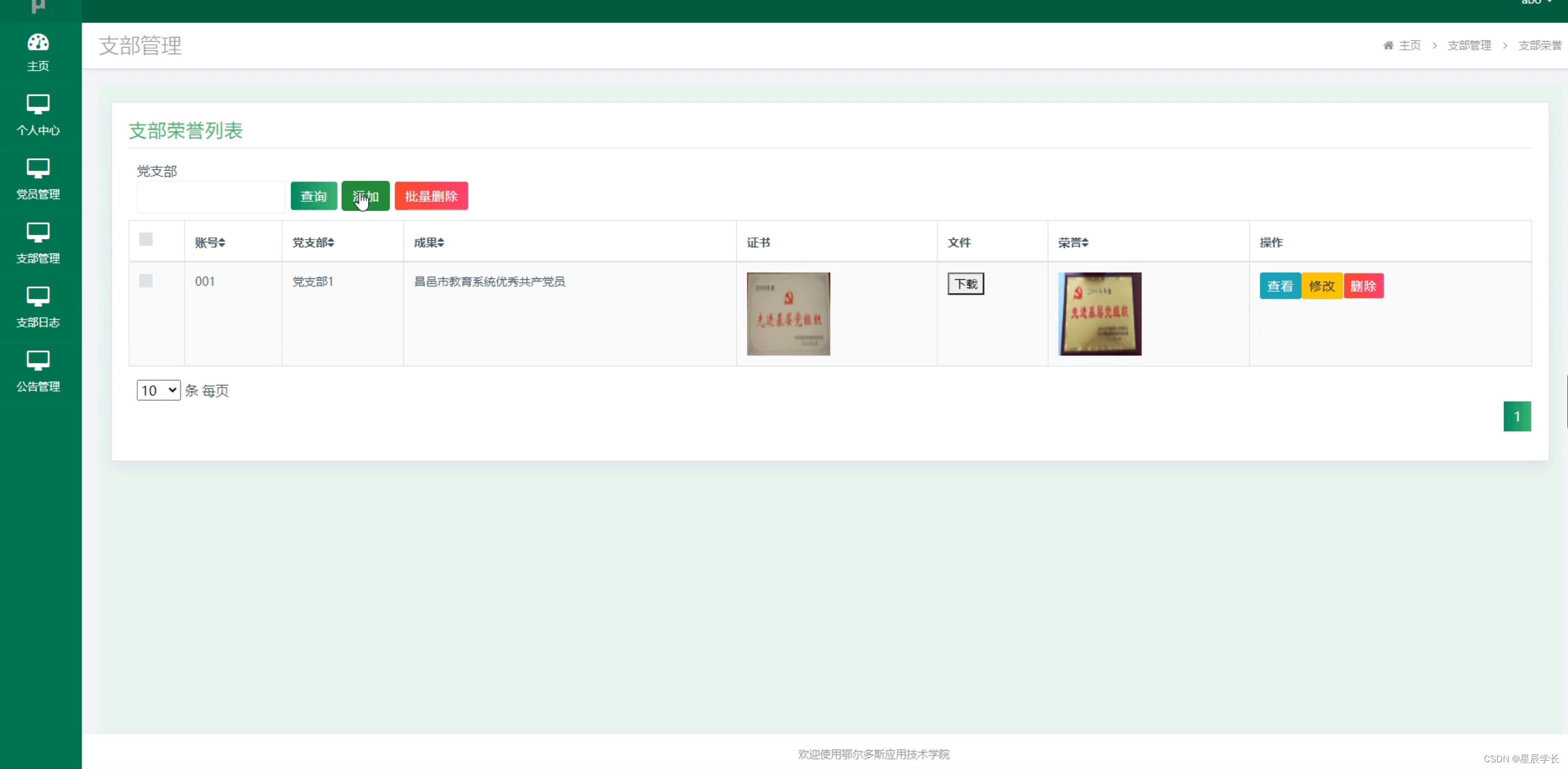Click the red 批量删除 button
Viewport: 1568px width, 769px height.
(431, 196)
